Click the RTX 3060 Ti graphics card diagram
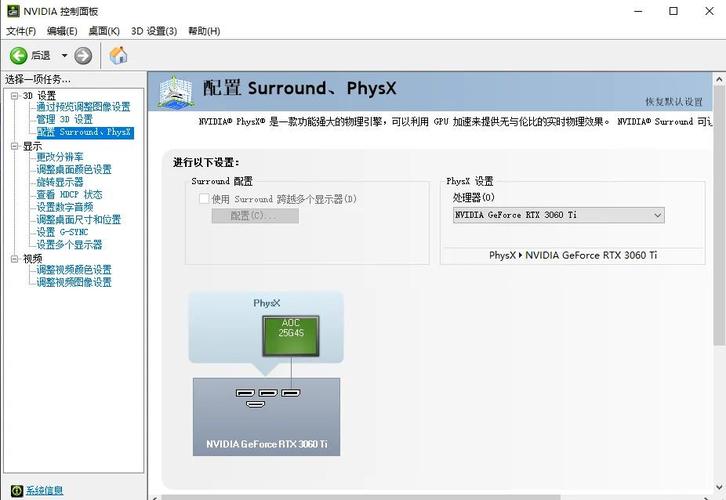 [266, 416]
